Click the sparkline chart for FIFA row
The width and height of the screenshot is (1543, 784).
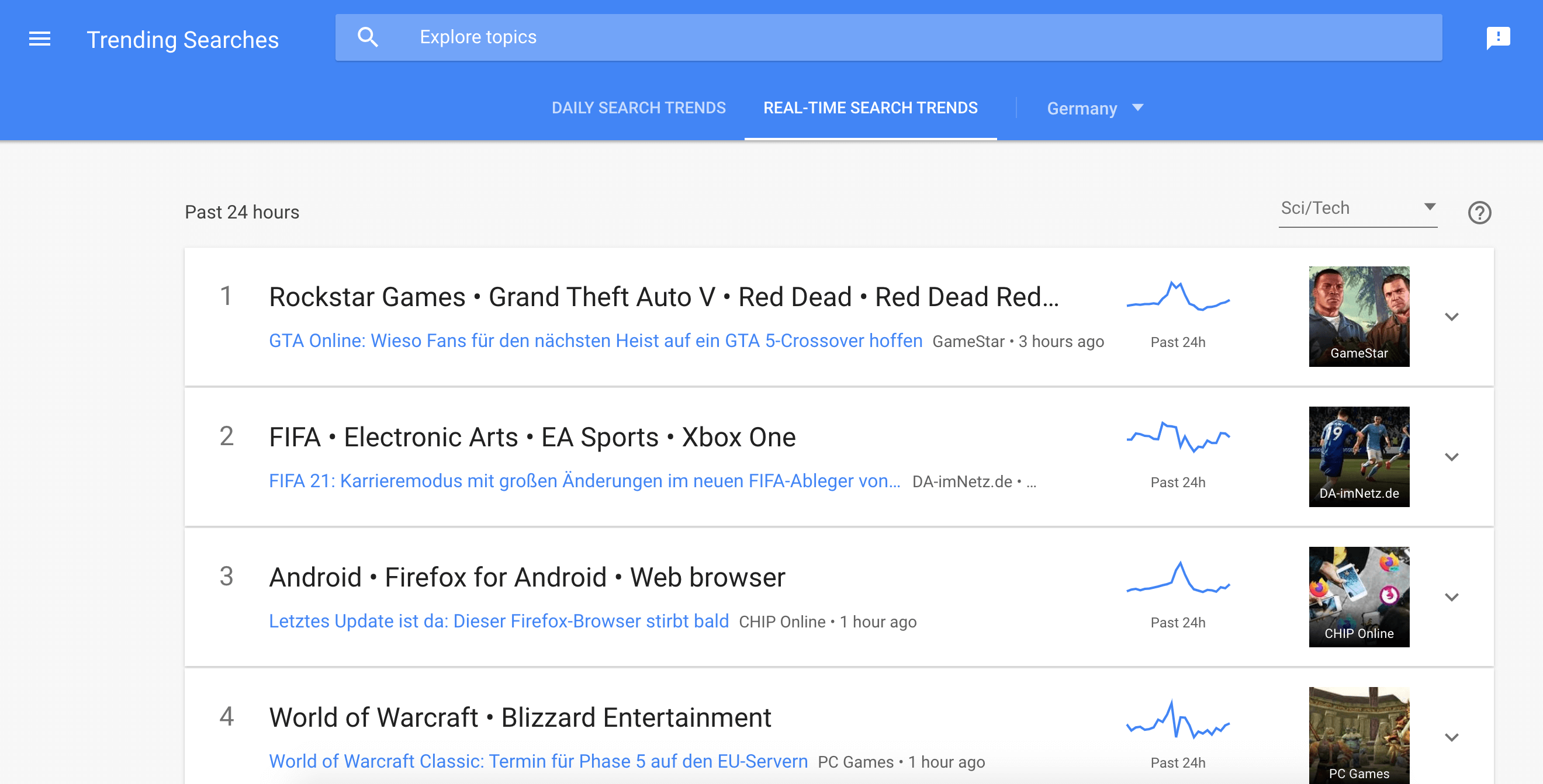1177,436
